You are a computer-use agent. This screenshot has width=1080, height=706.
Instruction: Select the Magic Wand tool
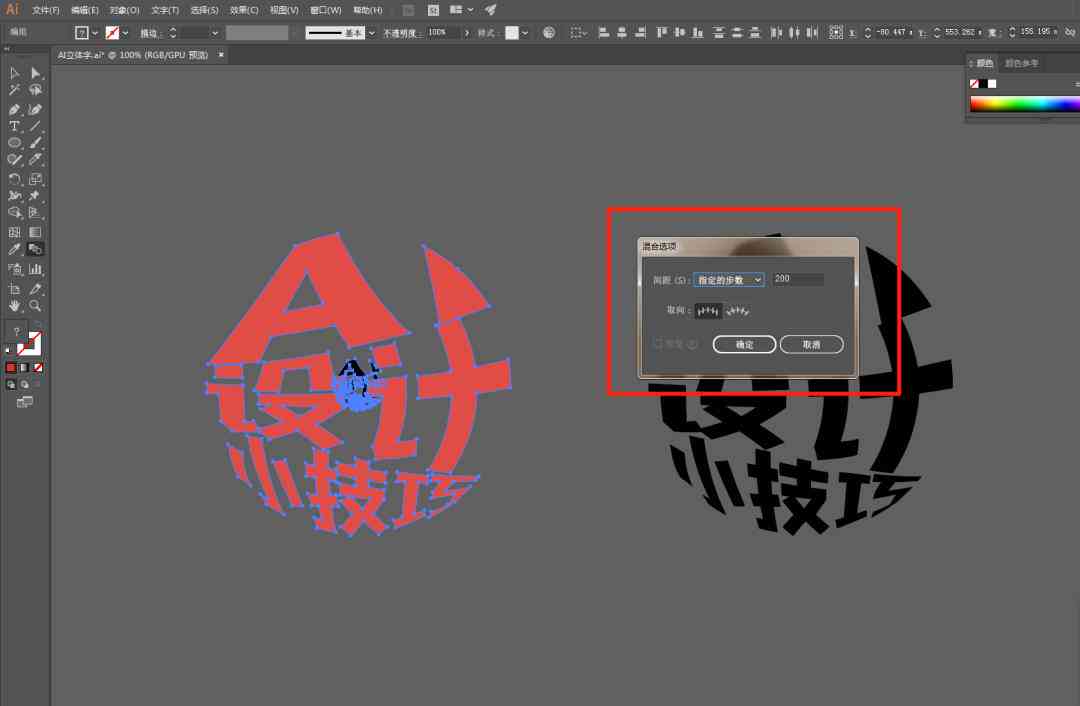(x=14, y=90)
